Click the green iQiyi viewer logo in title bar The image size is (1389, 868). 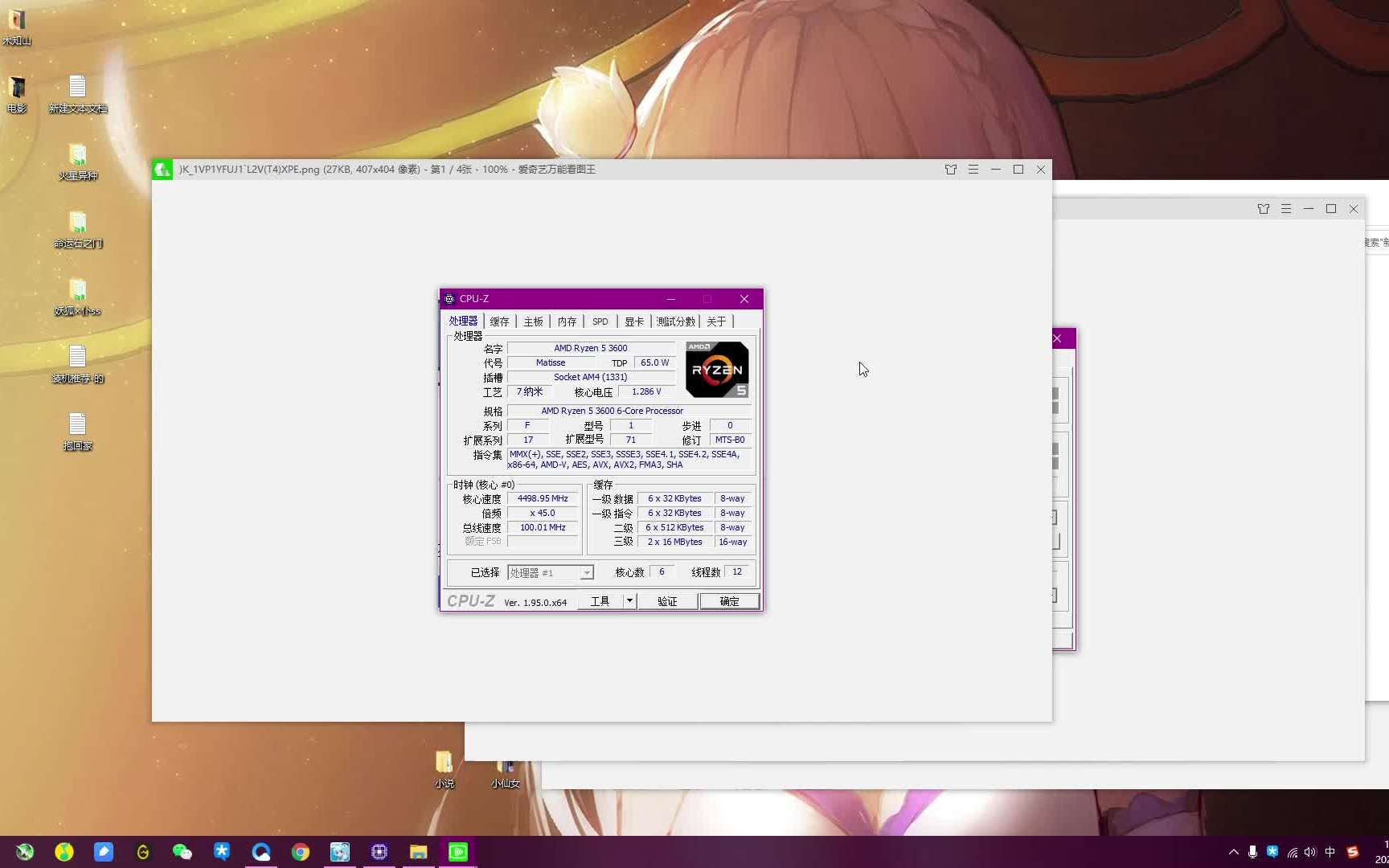pos(162,170)
